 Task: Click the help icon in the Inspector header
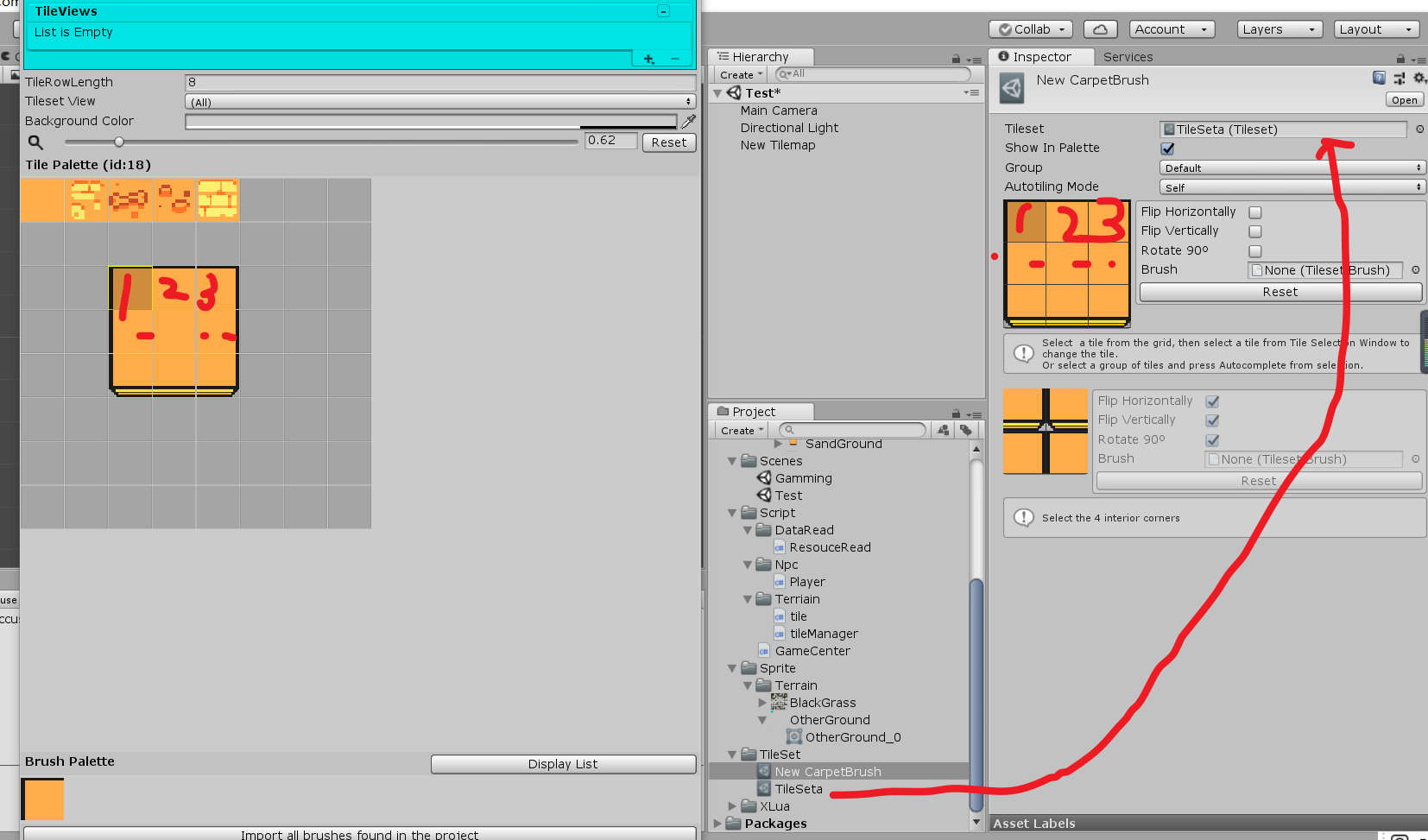click(1379, 78)
